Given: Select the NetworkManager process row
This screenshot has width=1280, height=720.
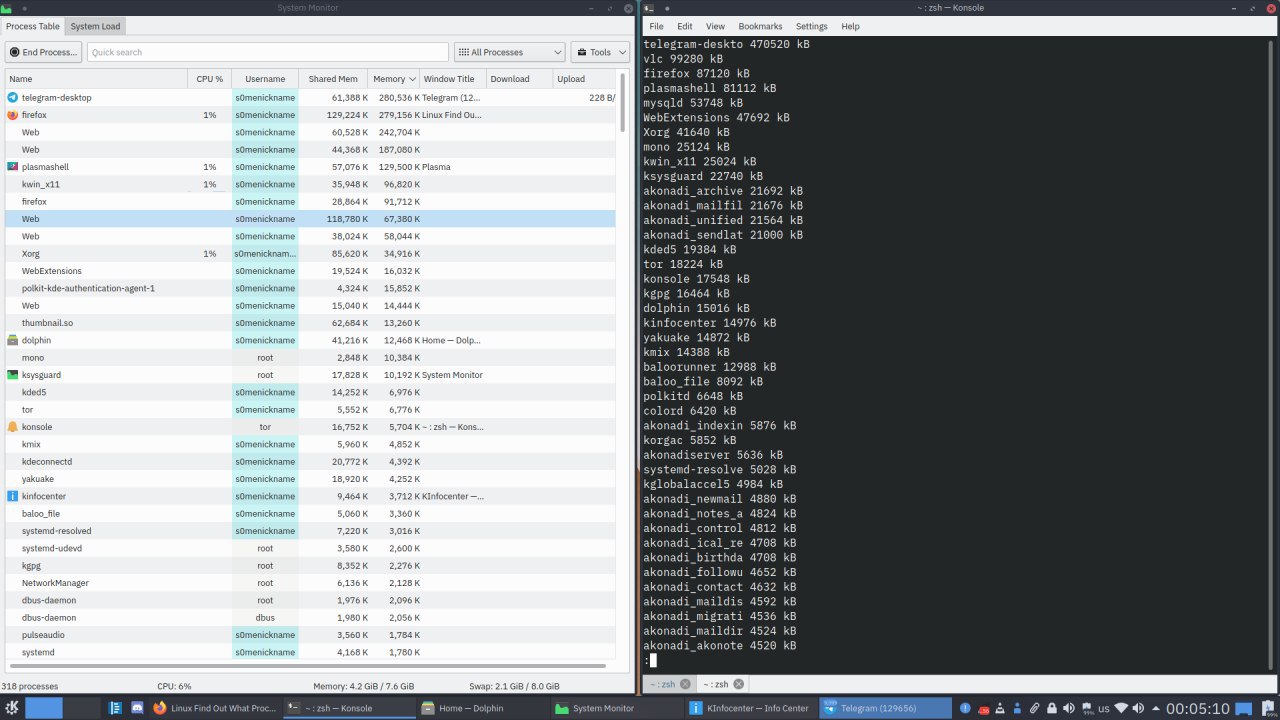Looking at the screenshot, I should pyautogui.click(x=310, y=583).
